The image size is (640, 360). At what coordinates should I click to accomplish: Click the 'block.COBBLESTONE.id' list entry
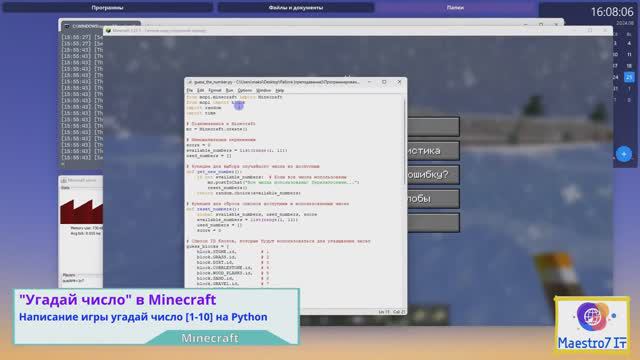click(x=224, y=268)
